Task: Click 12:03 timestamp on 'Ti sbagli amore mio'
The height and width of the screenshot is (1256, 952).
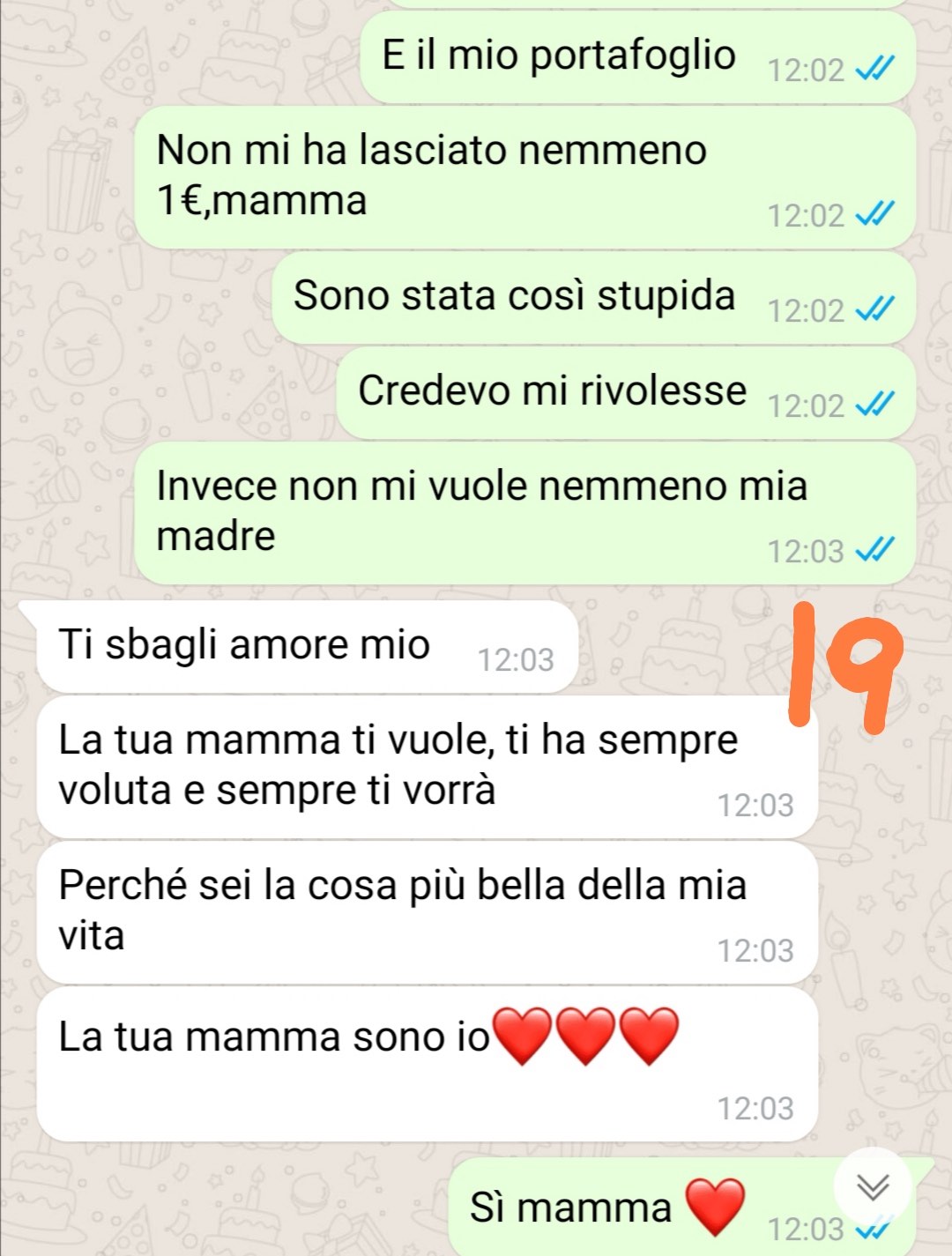Action: (516, 659)
